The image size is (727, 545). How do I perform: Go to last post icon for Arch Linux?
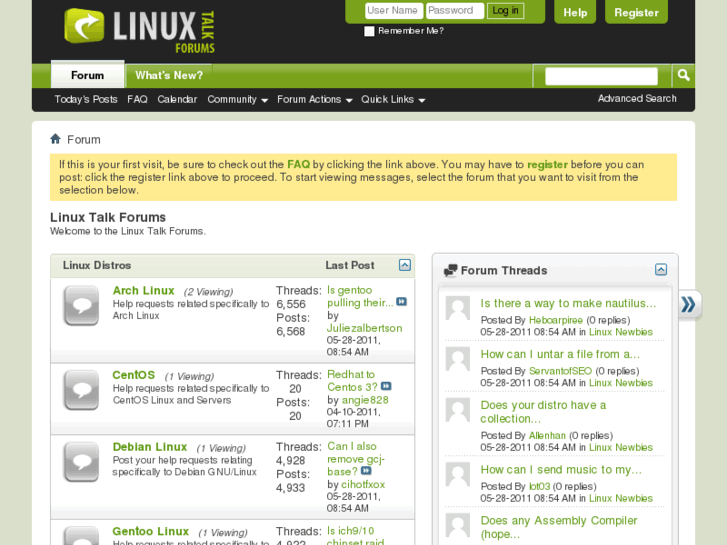pyautogui.click(x=402, y=301)
